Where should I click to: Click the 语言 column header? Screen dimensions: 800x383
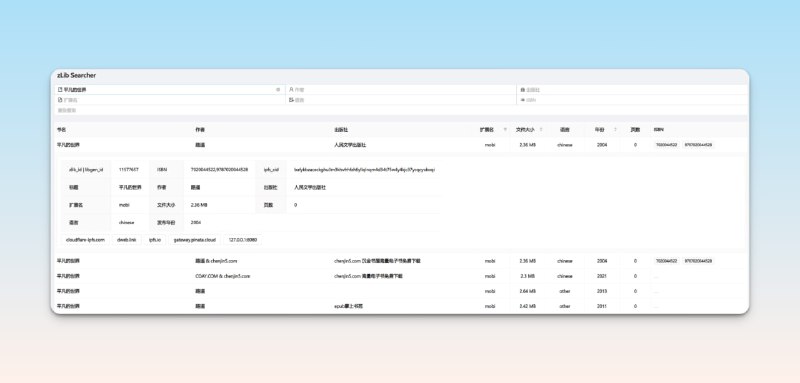point(564,130)
